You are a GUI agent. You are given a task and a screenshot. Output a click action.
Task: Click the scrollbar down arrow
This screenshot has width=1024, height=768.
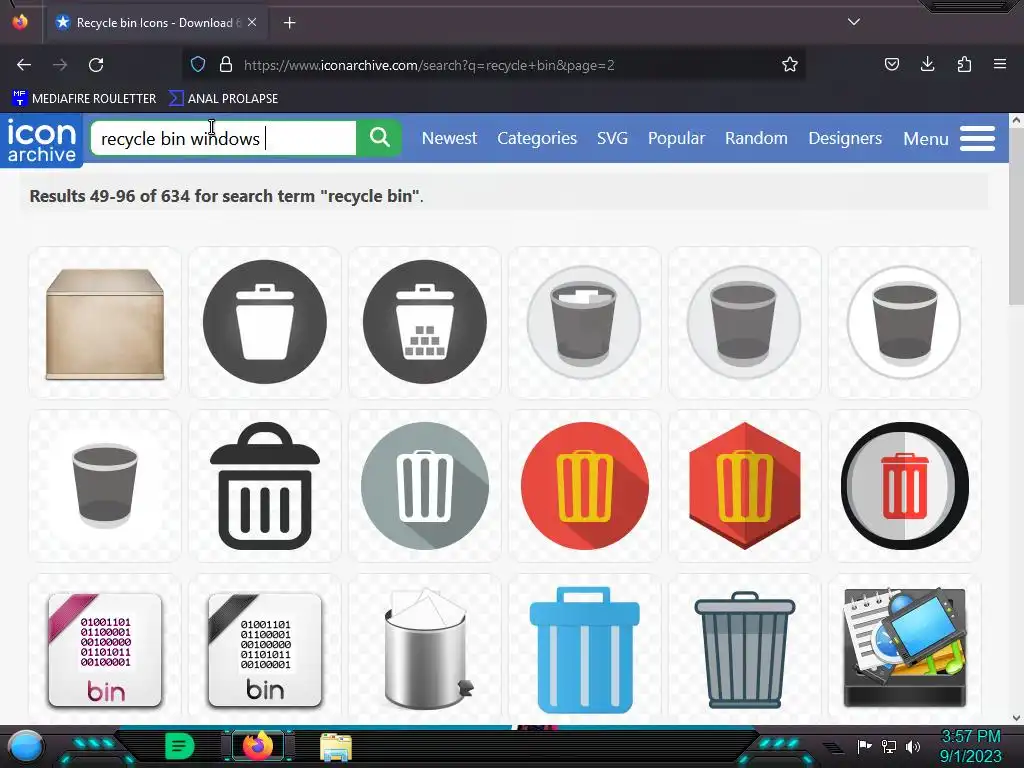click(x=1016, y=718)
